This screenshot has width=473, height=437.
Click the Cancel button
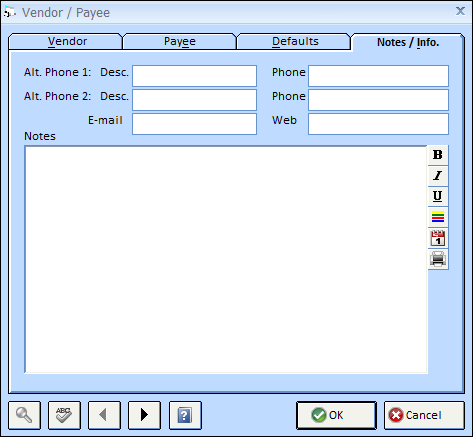pos(424,415)
